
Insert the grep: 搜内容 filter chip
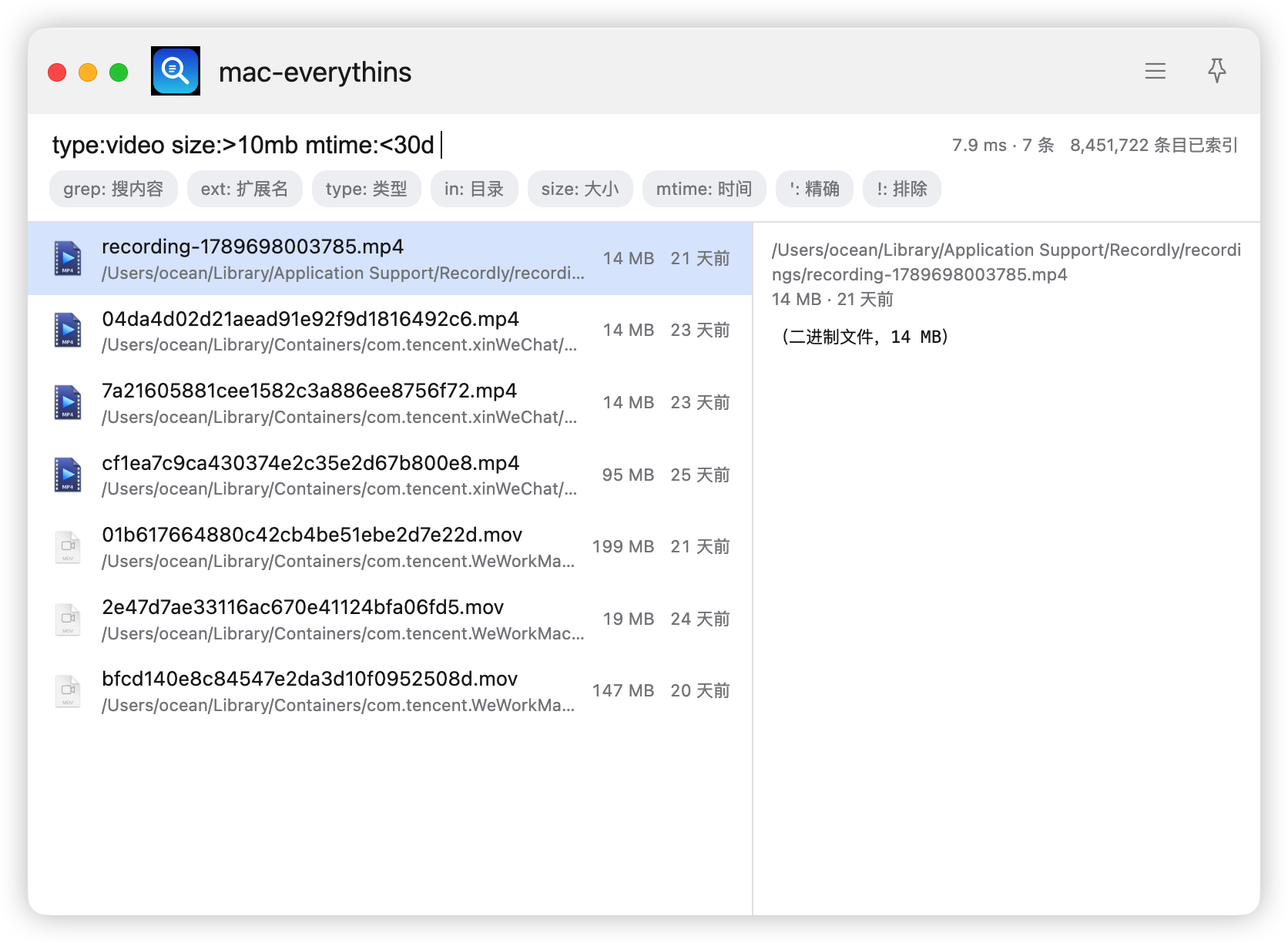[x=113, y=189]
